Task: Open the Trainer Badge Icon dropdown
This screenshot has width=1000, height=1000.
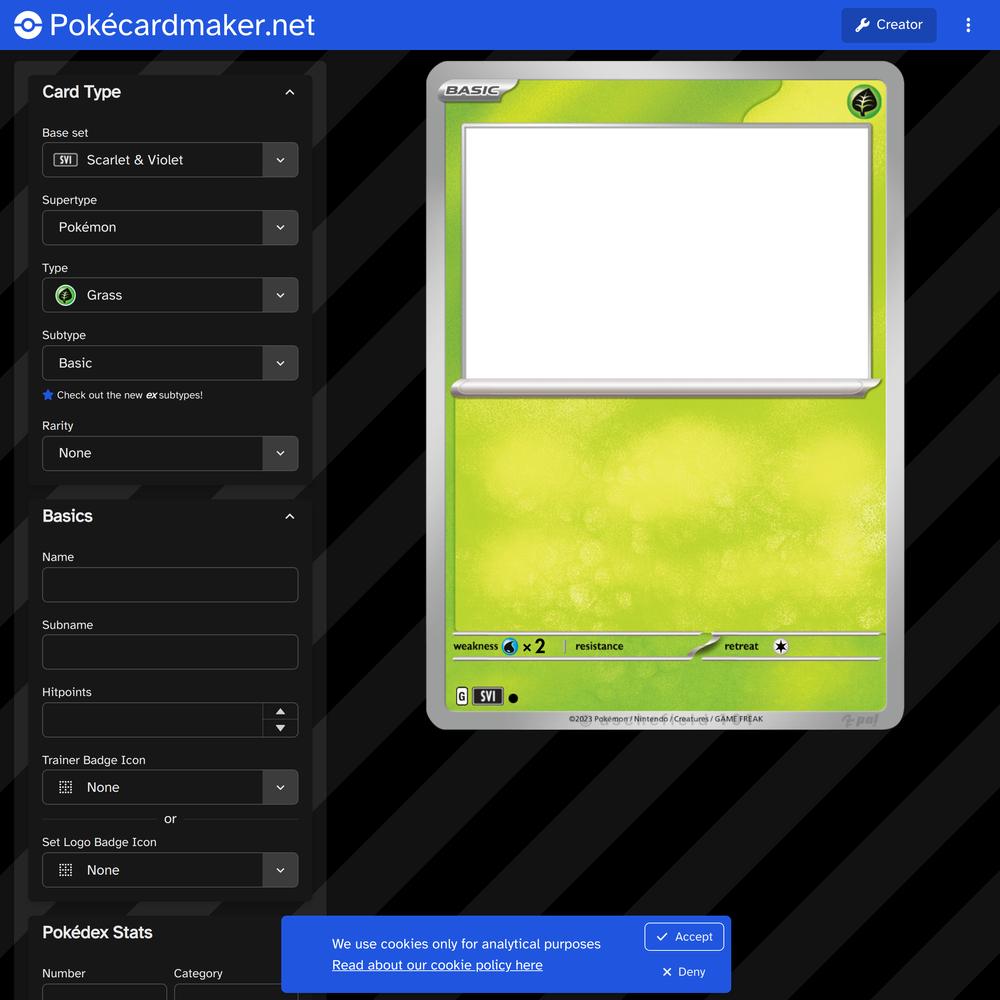Action: (x=170, y=787)
